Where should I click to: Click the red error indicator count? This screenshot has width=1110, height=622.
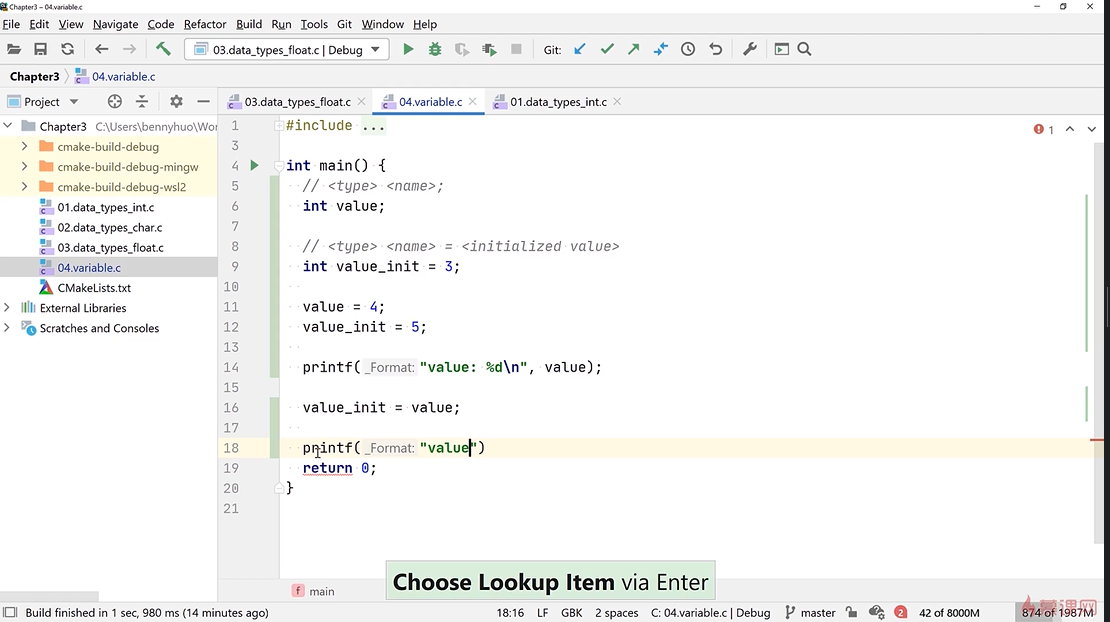[1043, 129]
